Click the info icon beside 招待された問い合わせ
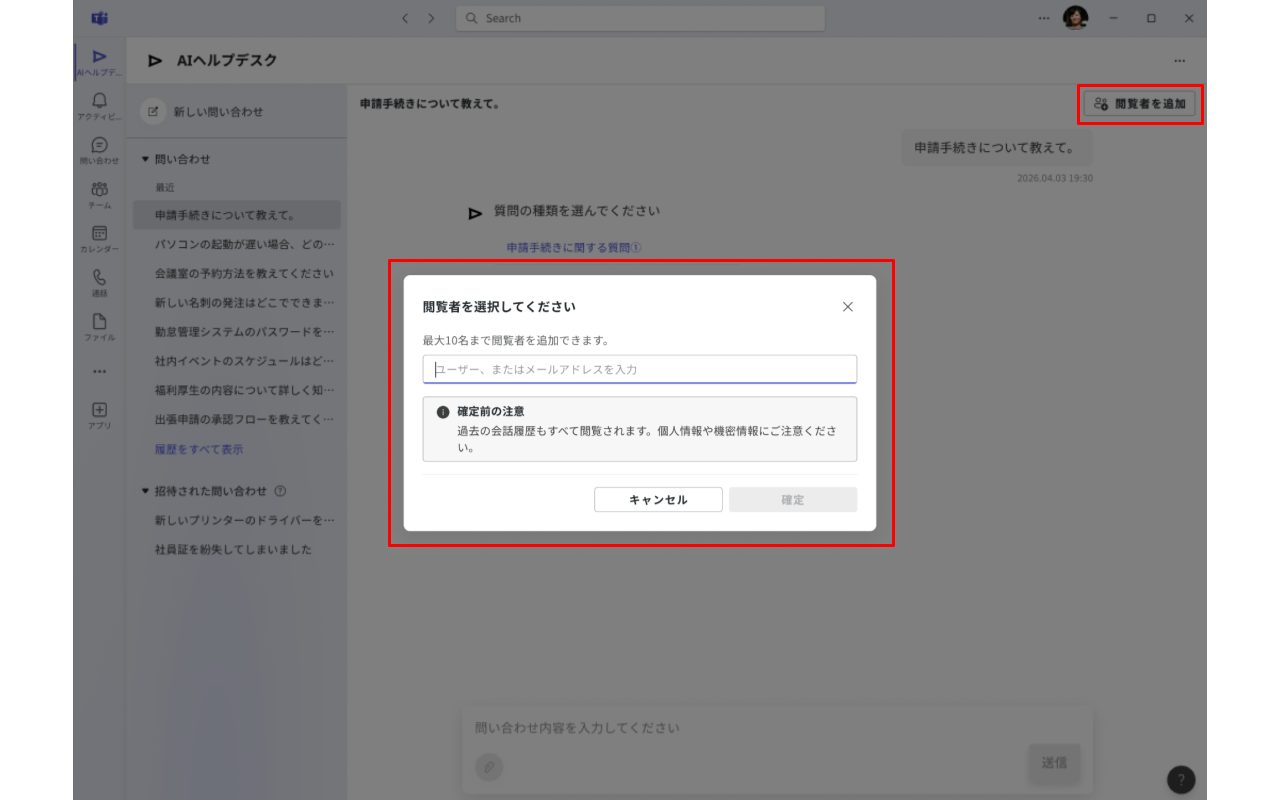The width and height of the screenshot is (1280, 800). (280, 491)
